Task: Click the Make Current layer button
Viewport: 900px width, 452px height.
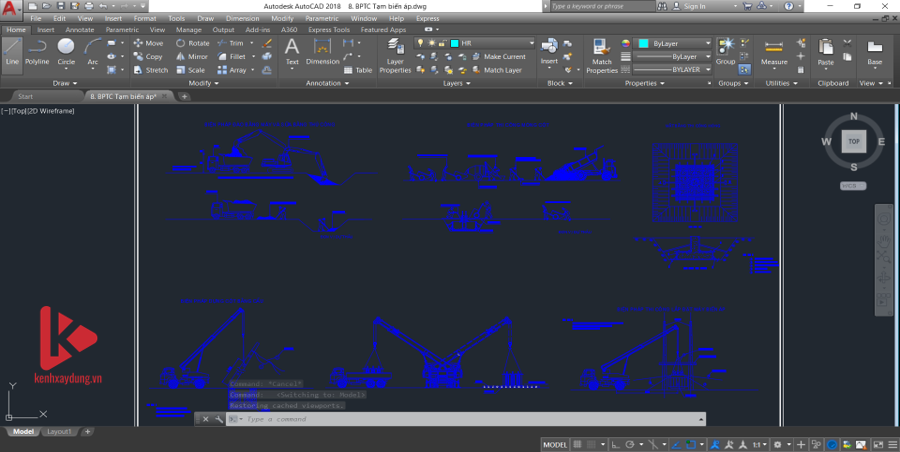Action: coord(498,57)
